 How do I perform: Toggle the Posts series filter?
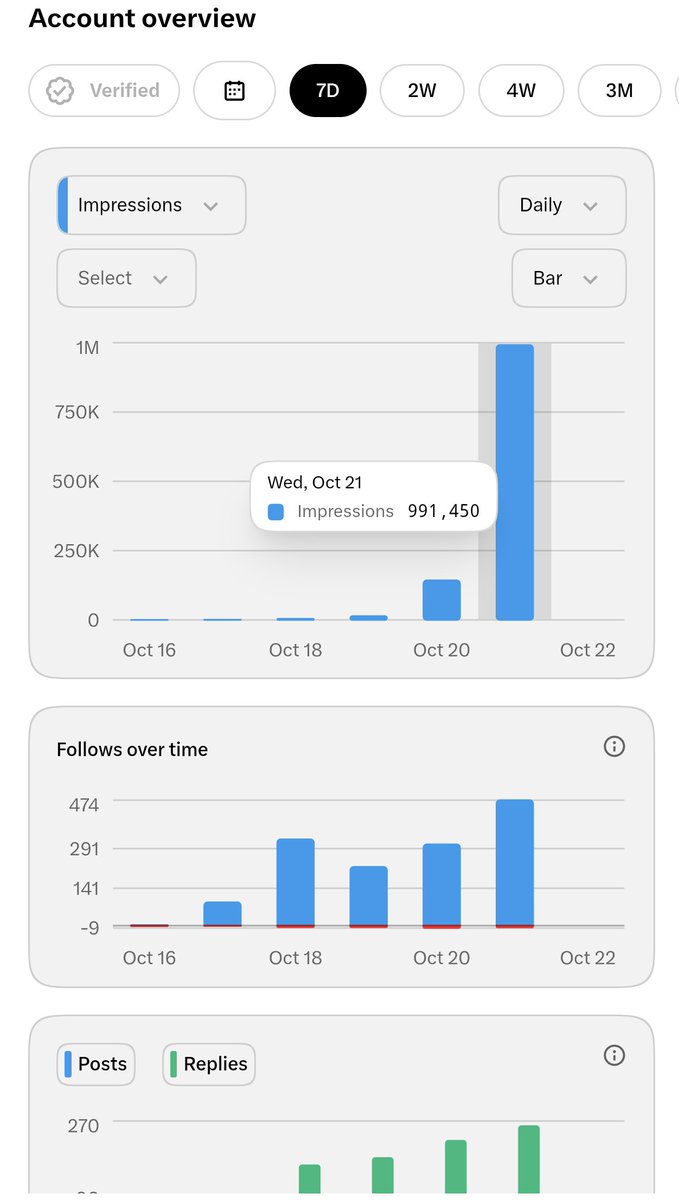[96, 1064]
